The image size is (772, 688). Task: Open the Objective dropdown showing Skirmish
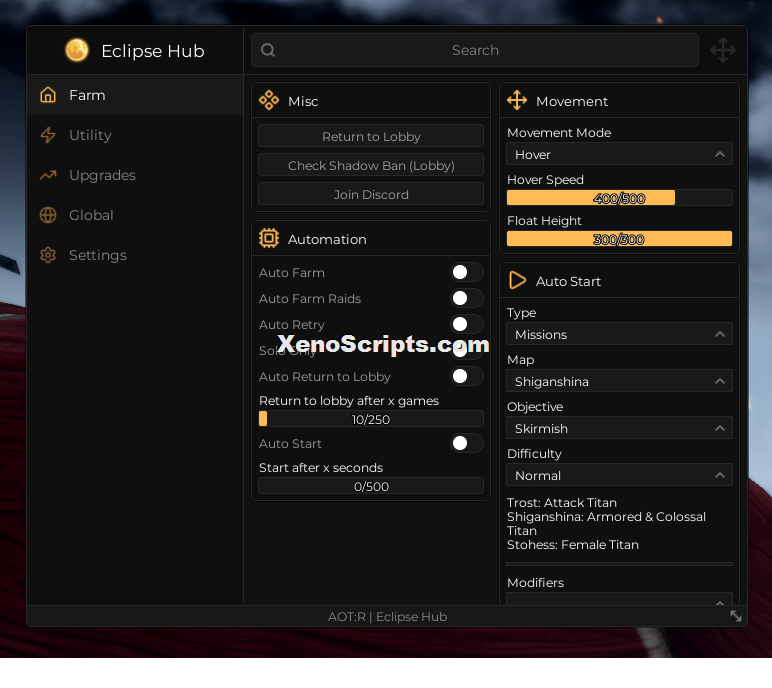[x=619, y=428]
